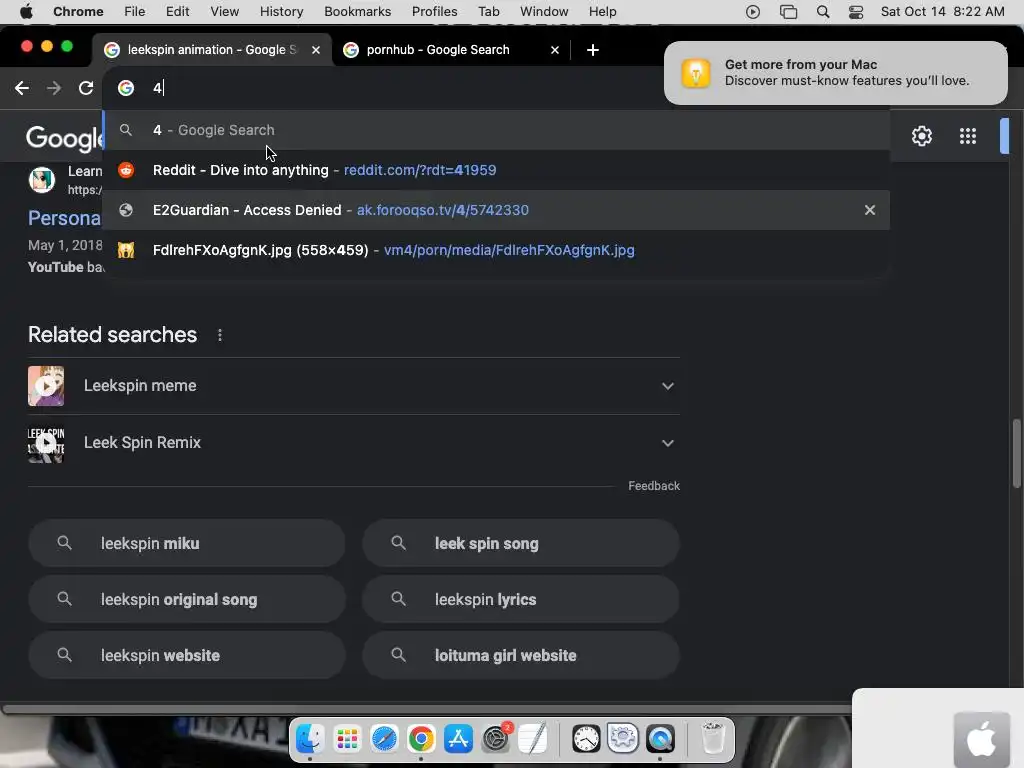Open the magnifier app in the dock
The height and width of the screenshot is (768, 1024).
coord(660,739)
